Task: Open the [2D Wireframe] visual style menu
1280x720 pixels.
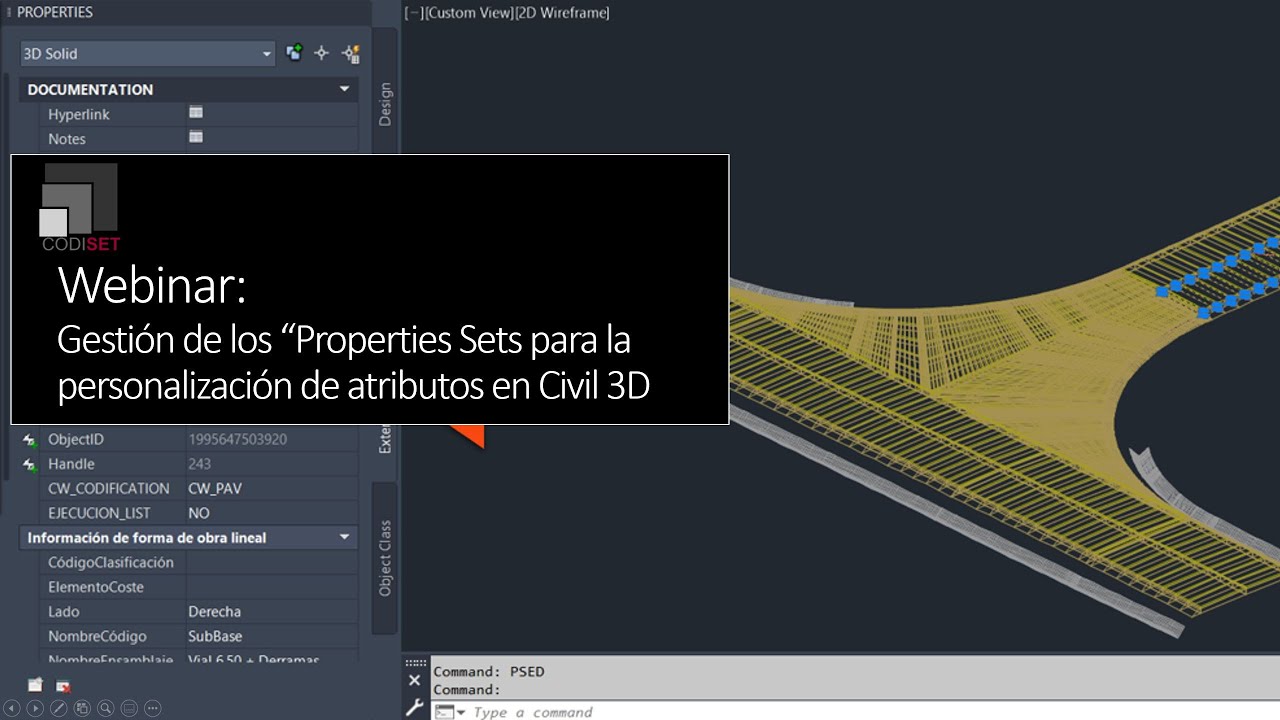Action: coord(561,13)
